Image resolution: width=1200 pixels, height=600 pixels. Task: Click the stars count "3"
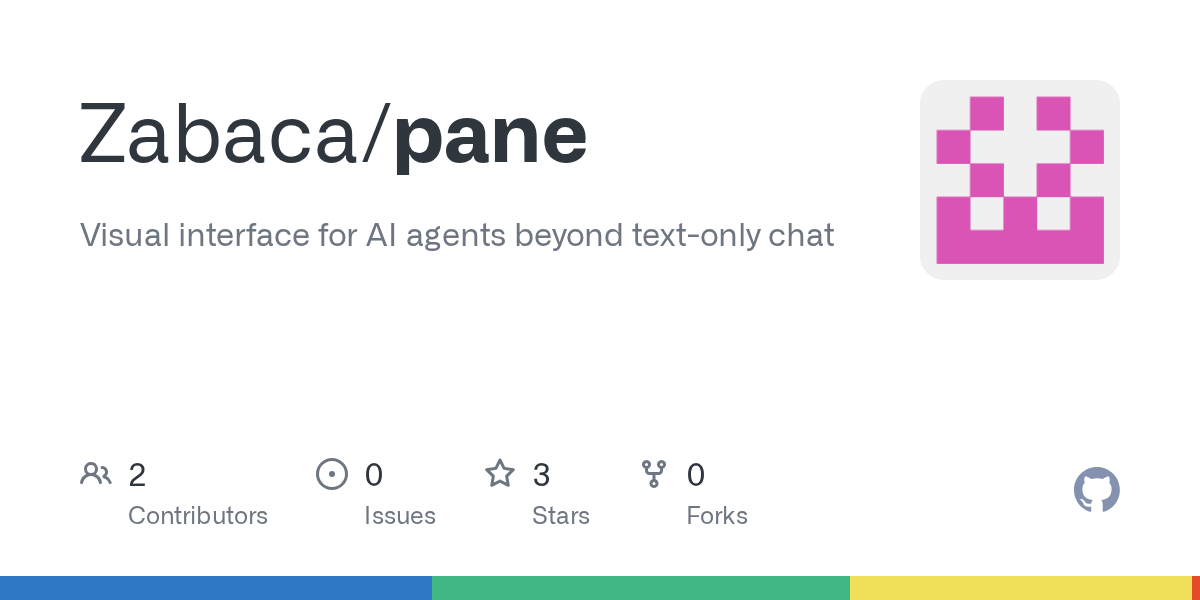click(x=541, y=475)
